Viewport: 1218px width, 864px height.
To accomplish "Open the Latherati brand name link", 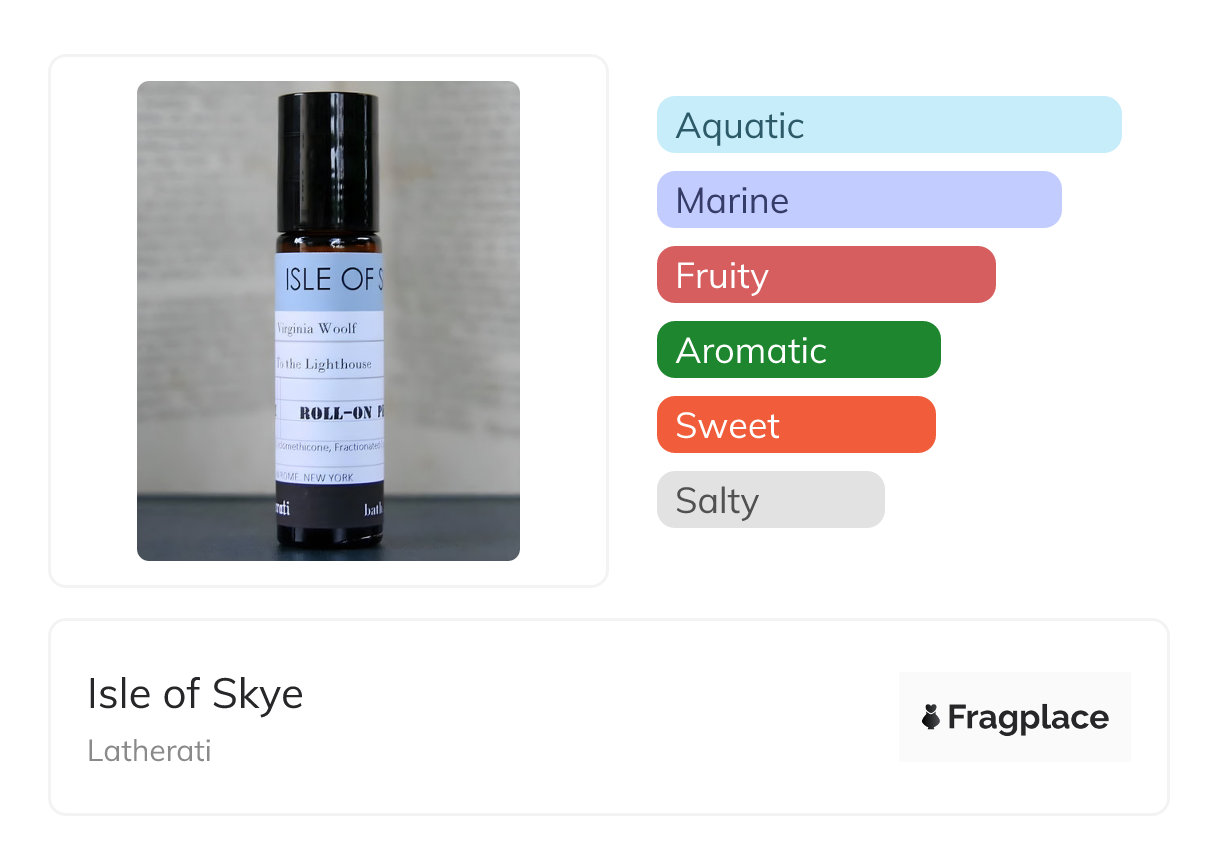I will coord(149,751).
